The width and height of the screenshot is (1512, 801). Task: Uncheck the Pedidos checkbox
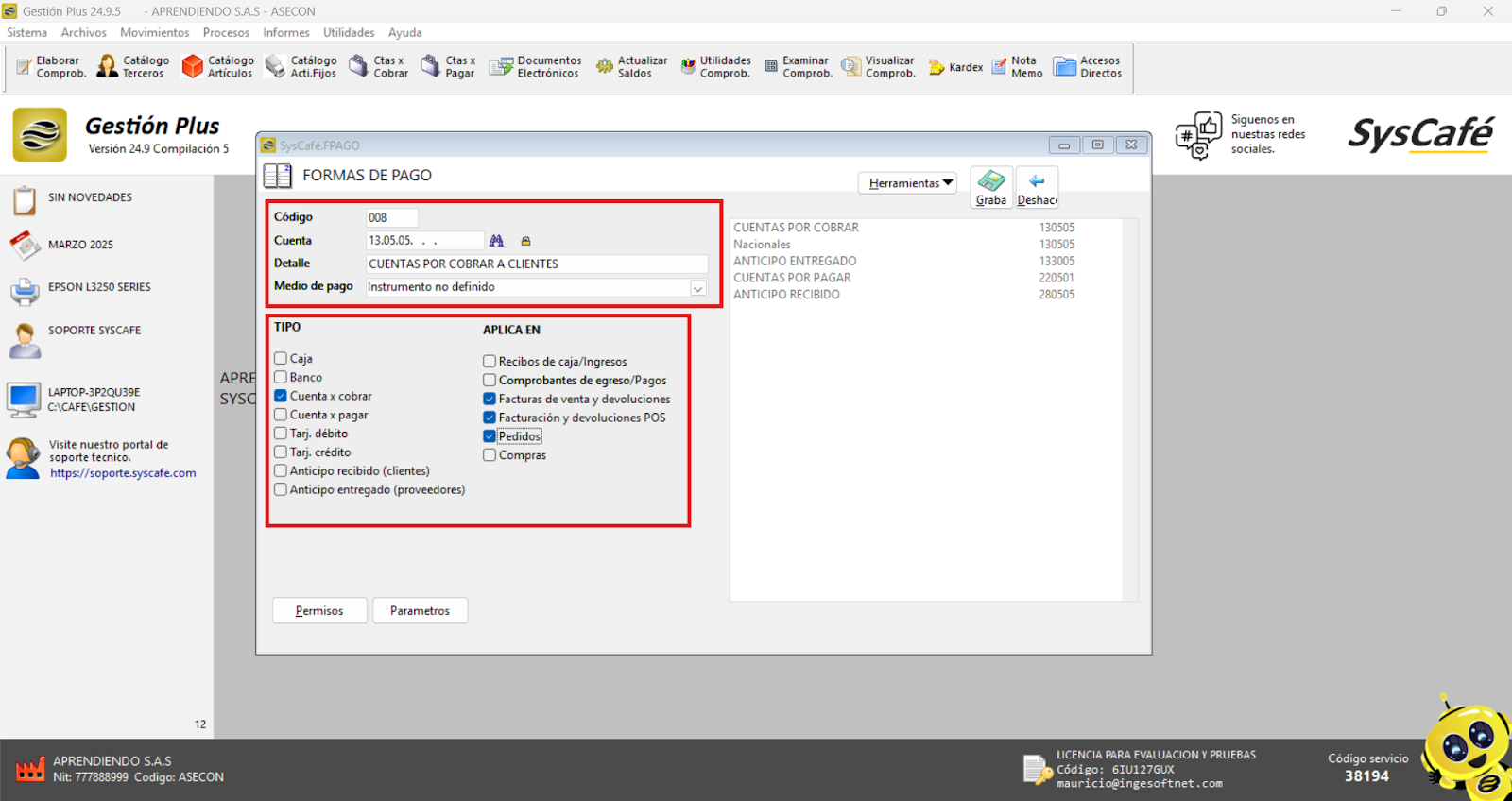[490, 436]
